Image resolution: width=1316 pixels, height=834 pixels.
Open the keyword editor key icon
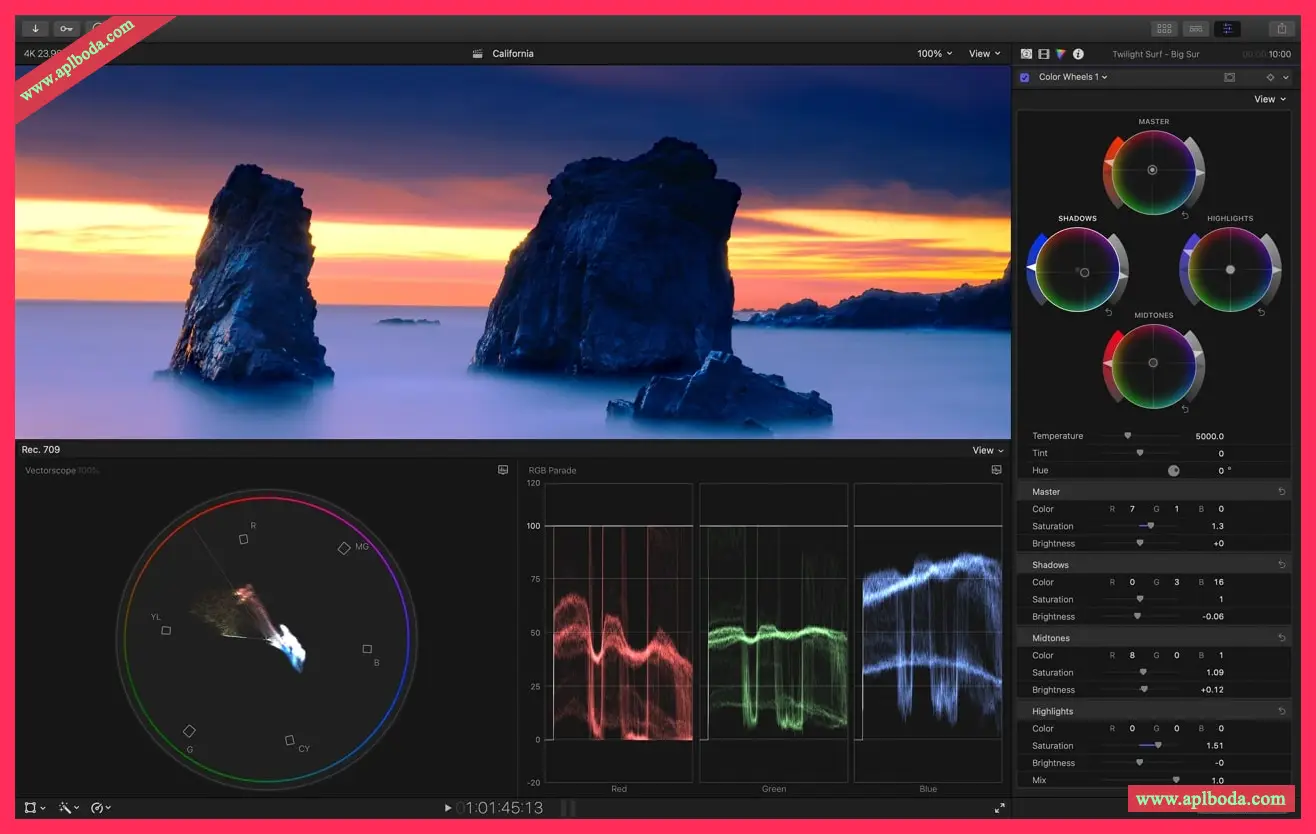[67, 29]
